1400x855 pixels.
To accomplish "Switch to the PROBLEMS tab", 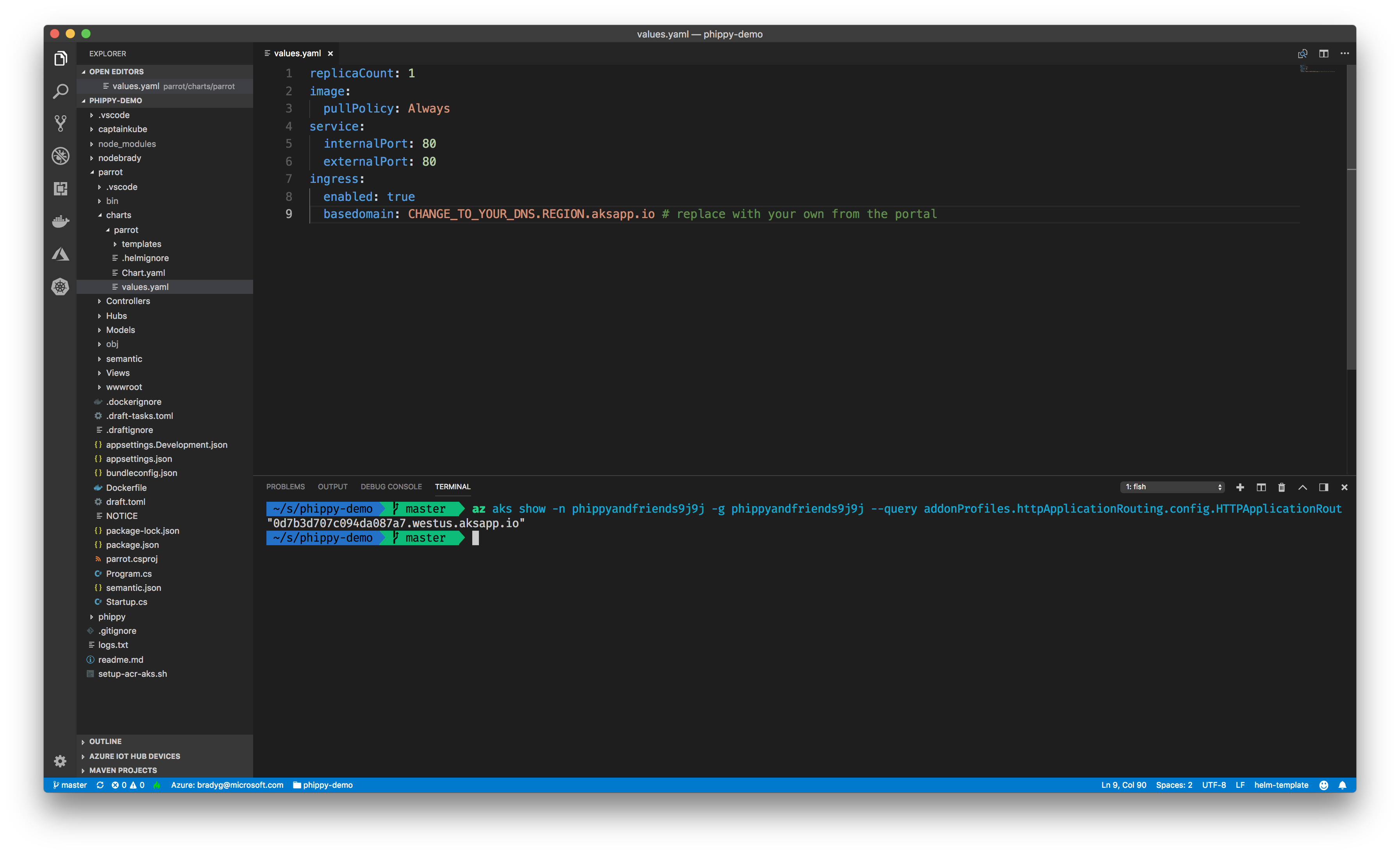I will [285, 487].
